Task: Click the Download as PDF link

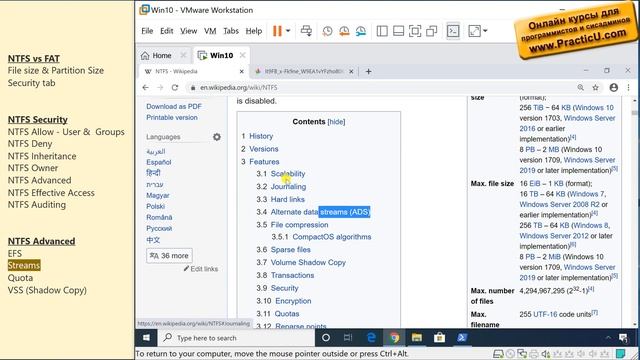Action: [x=174, y=106]
